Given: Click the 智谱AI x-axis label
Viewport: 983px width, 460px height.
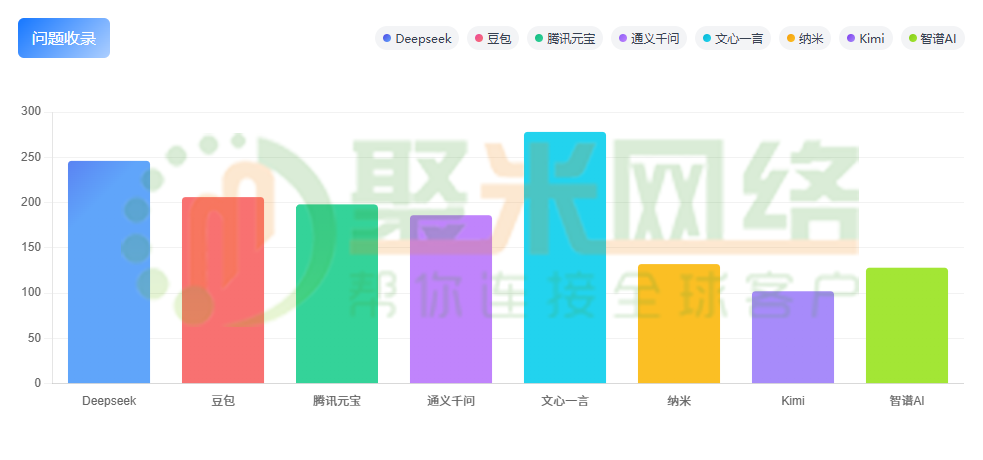Looking at the screenshot, I should tap(907, 401).
